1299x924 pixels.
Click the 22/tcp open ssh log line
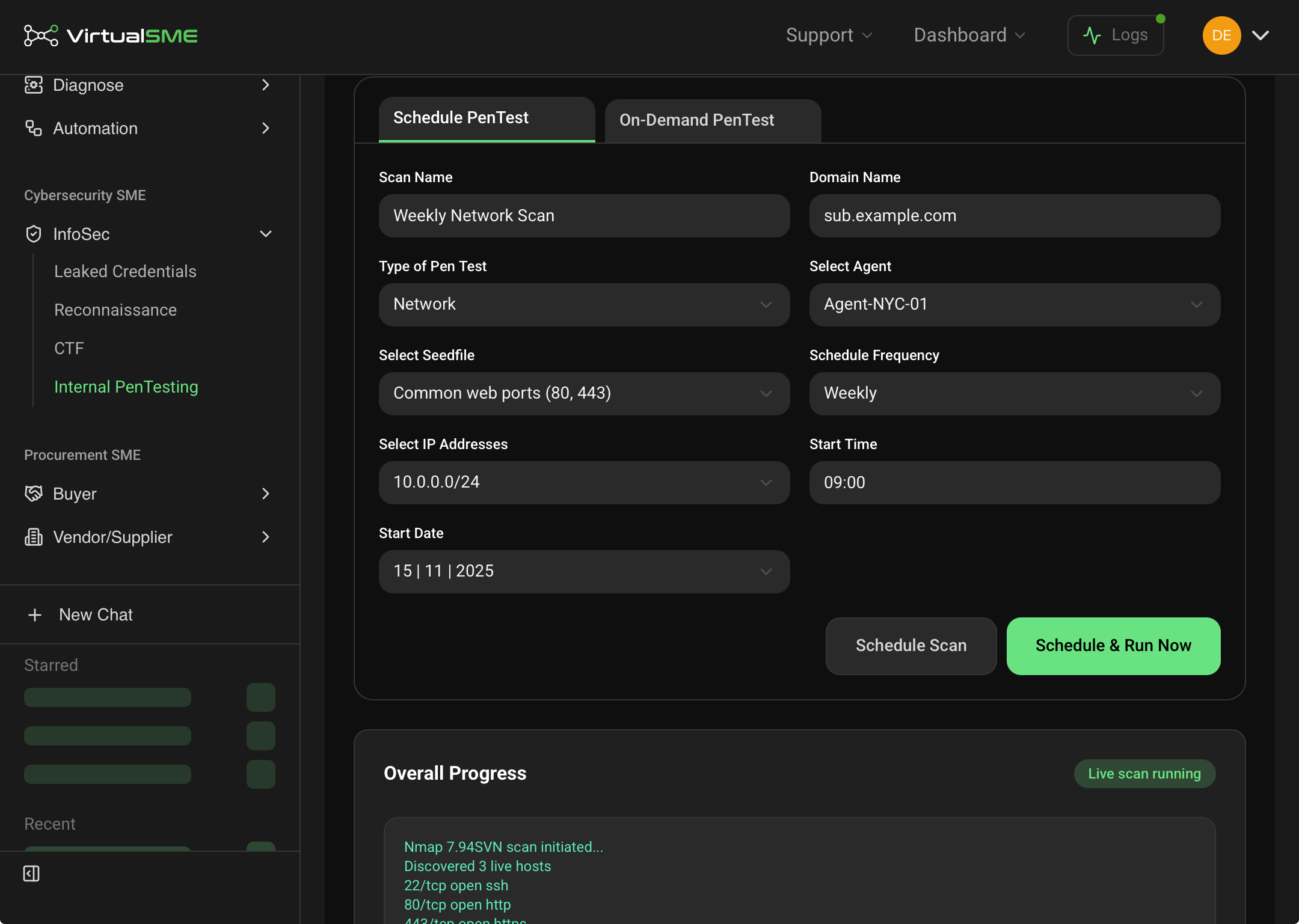(x=456, y=886)
